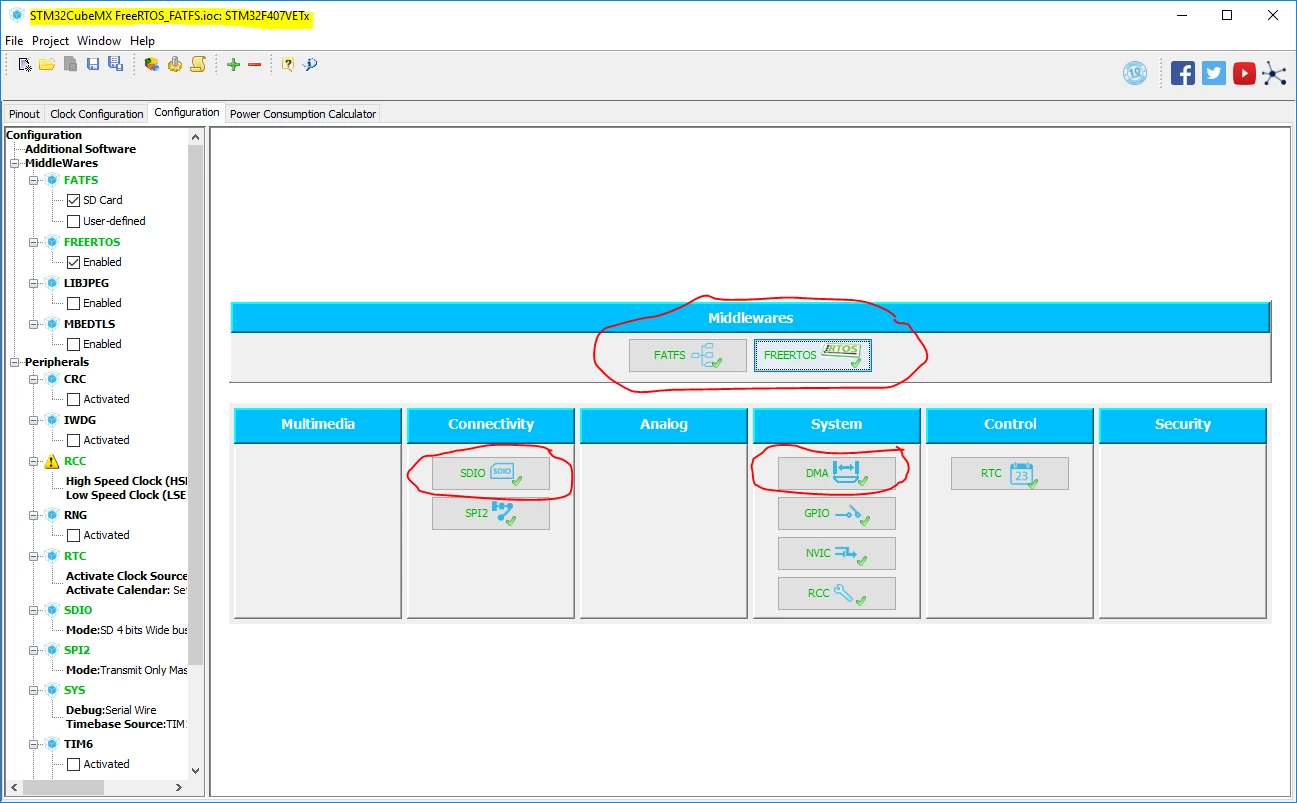Click the FREERTOS cube icon in tree
1297x803 pixels.
pos(52,242)
